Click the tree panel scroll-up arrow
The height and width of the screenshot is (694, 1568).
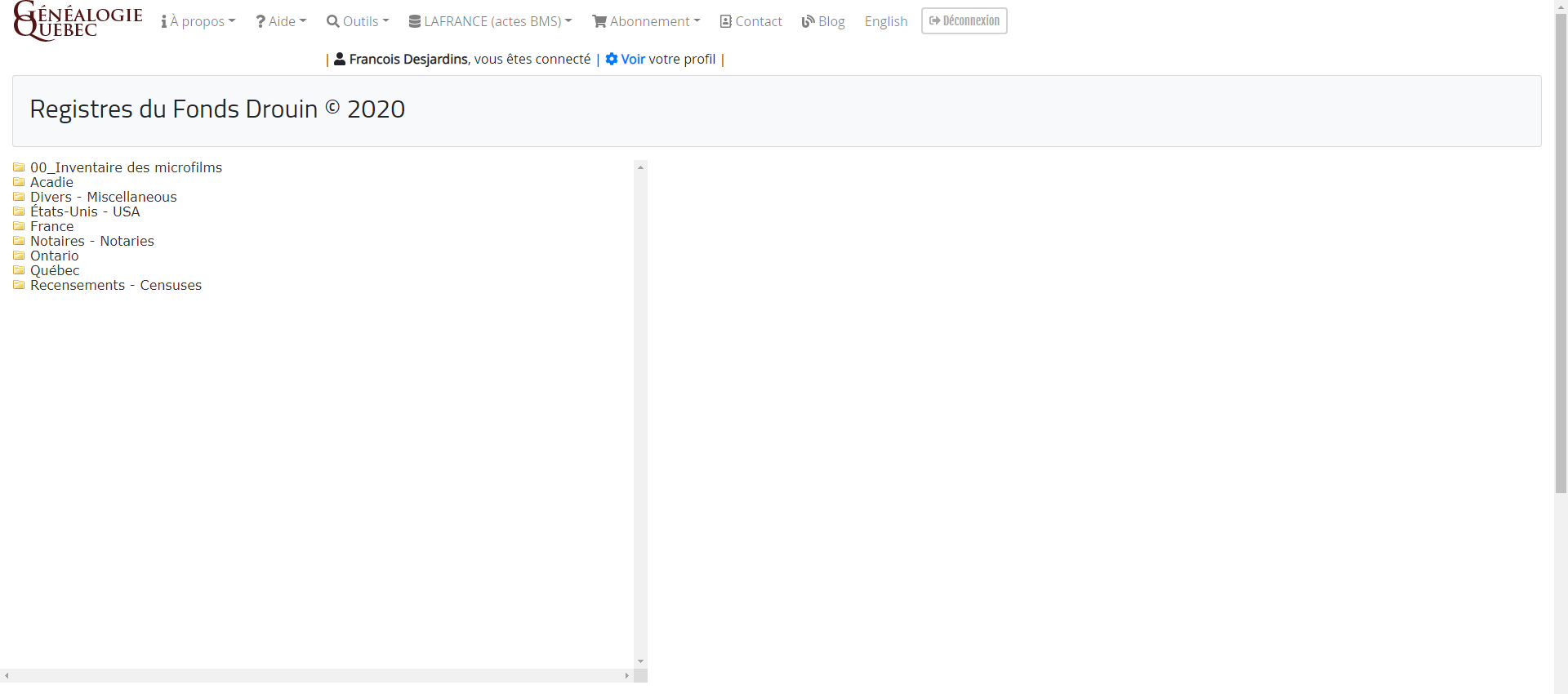click(640, 167)
